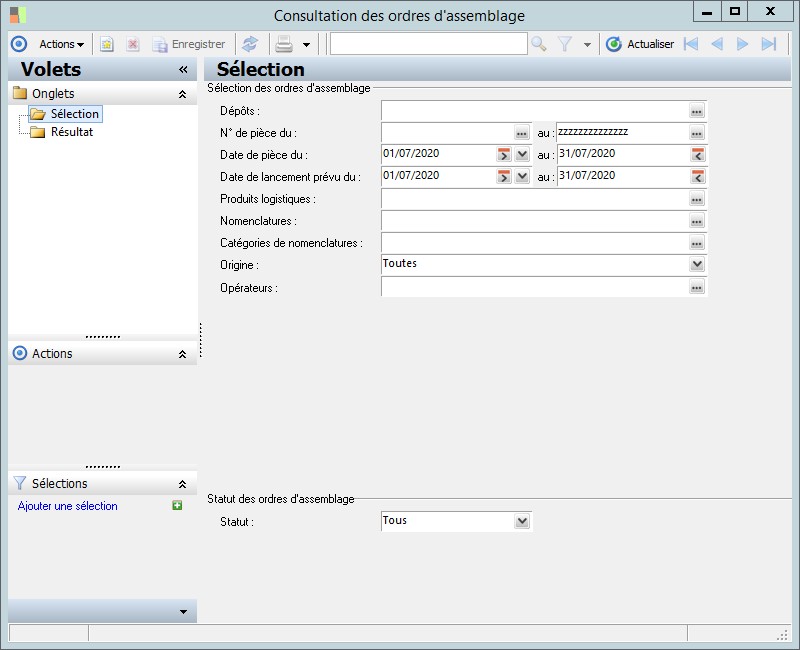Screen dimensions: 800x650
Task: Open the Statut dropdown
Action: click(521, 521)
